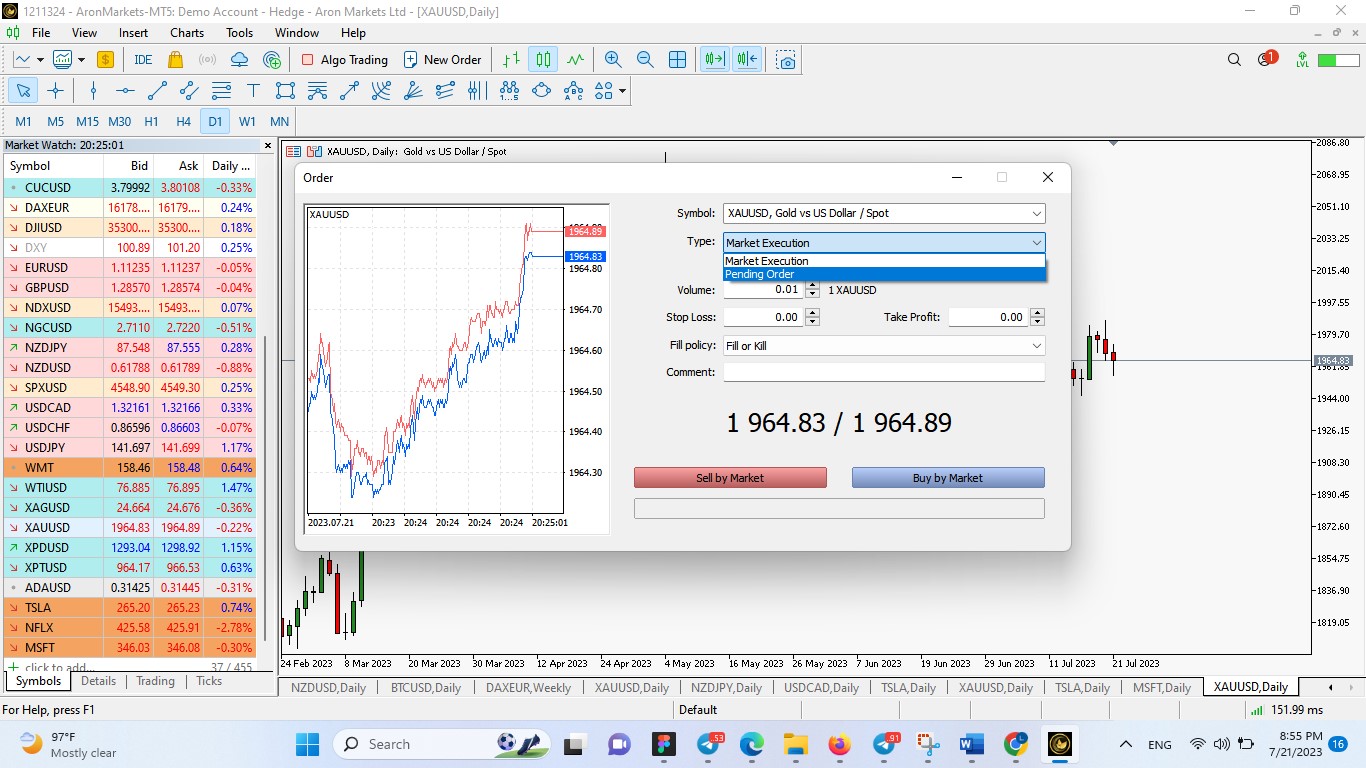Collapse the Type dropdown in the Order dialog
Screen dimensions: 1366x768
pos(1036,243)
